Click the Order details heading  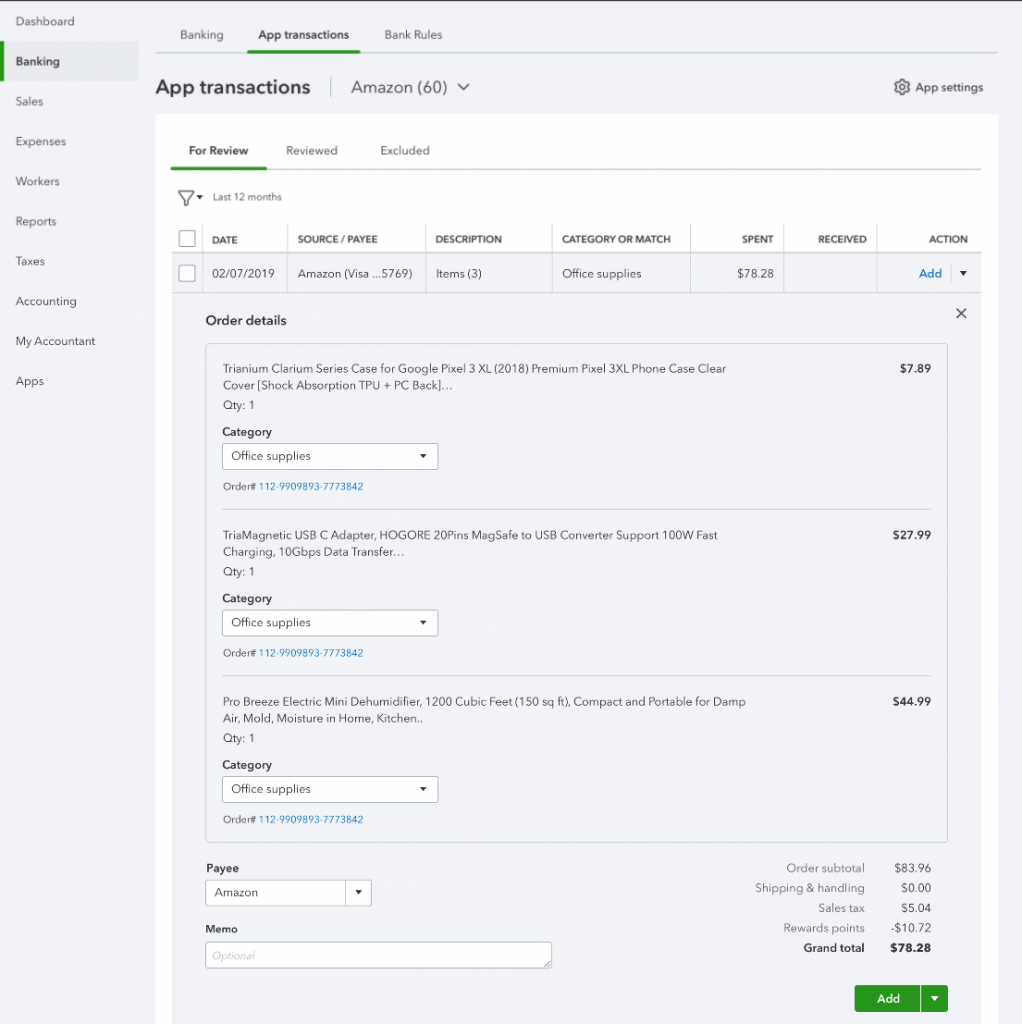(246, 321)
